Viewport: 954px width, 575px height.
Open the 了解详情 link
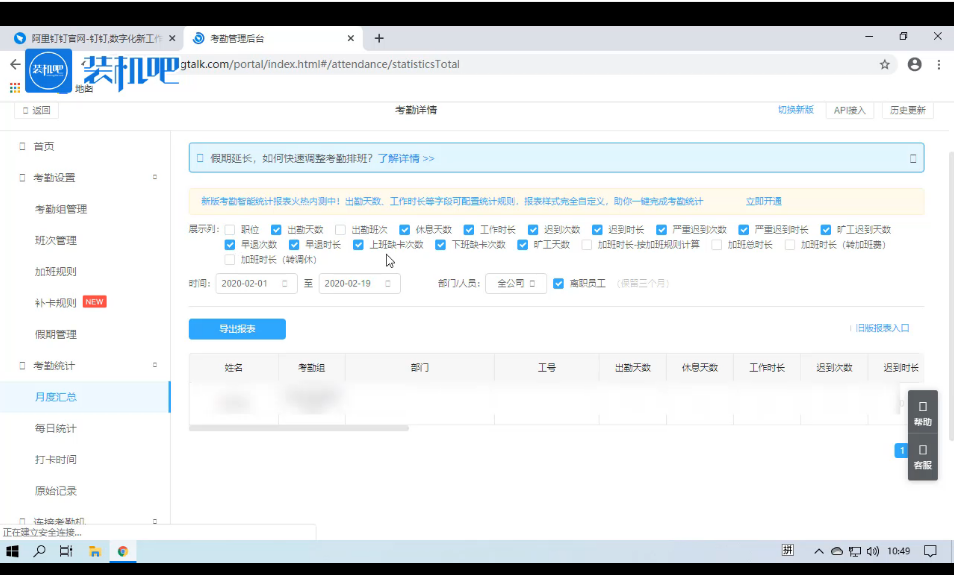[x=405, y=158]
